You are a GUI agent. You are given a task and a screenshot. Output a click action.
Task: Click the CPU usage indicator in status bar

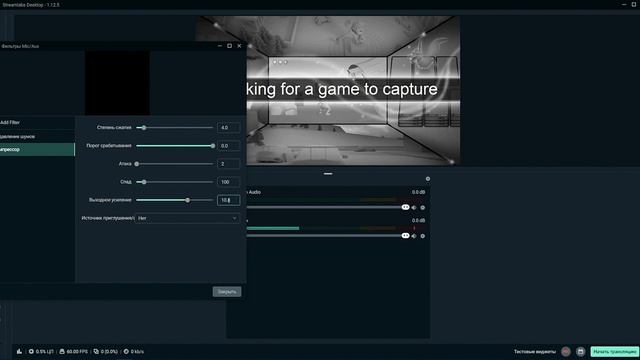click(41, 351)
